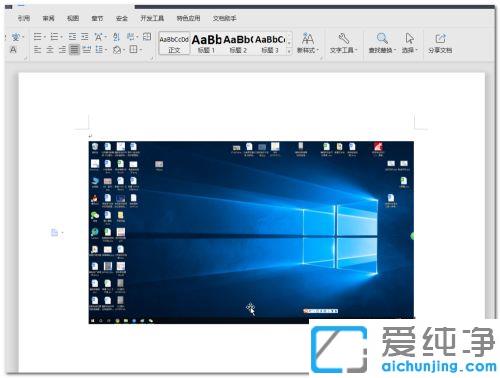Apply the 标题 2 style
The image size is (500, 378).
pos(238,44)
